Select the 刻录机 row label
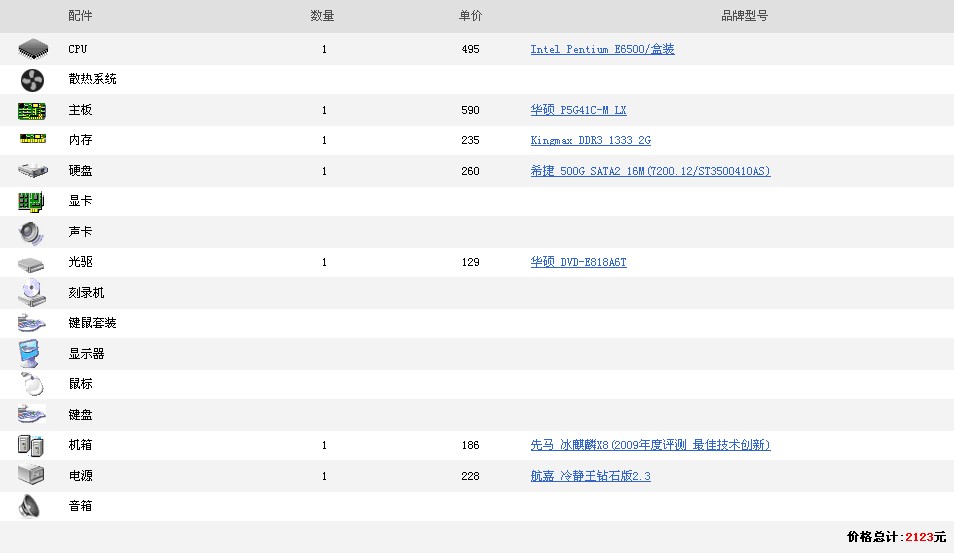The height and width of the screenshot is (553, 954). (x=86, y=293)
